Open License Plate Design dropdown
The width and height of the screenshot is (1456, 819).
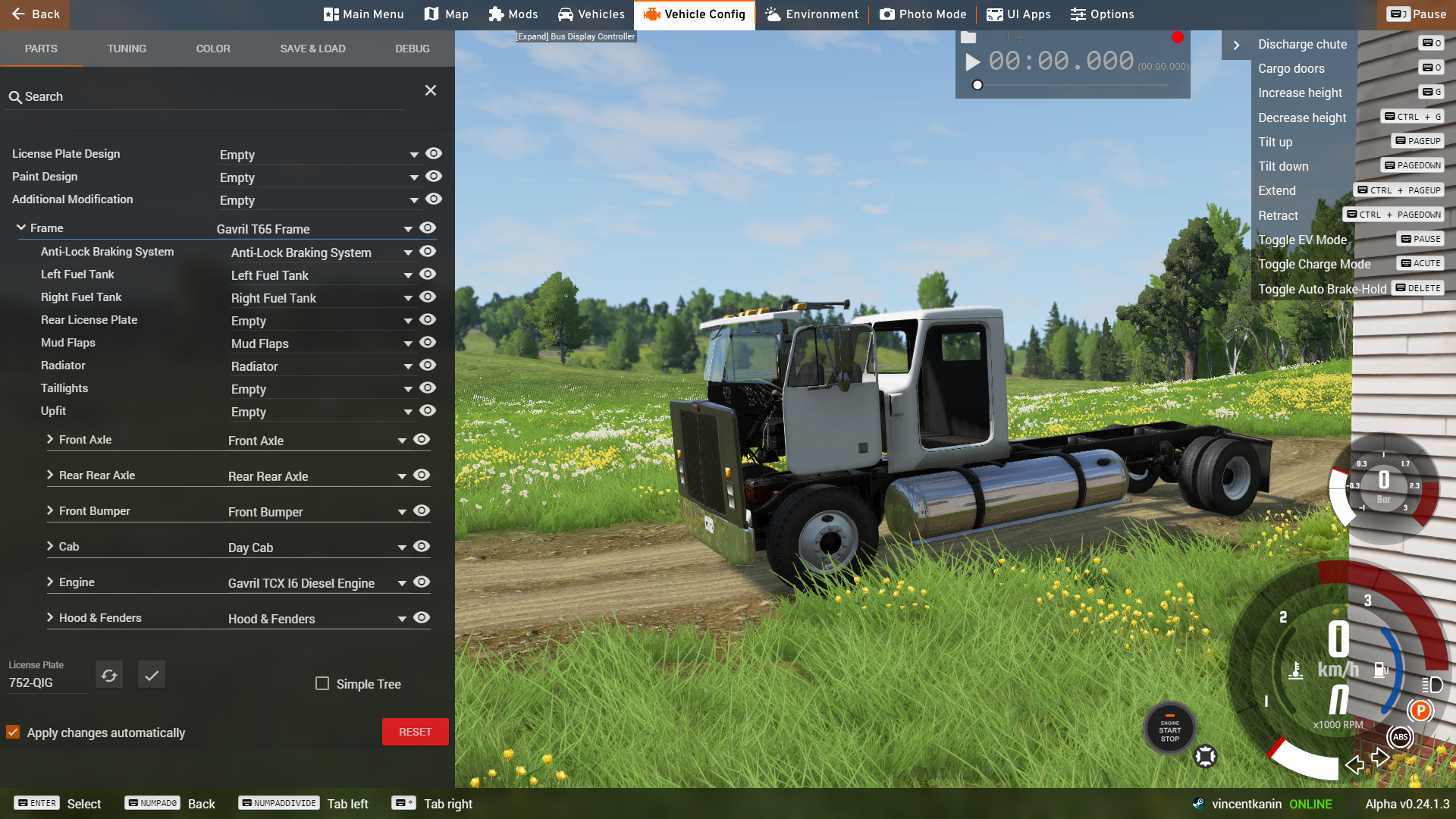coord(319,155)
